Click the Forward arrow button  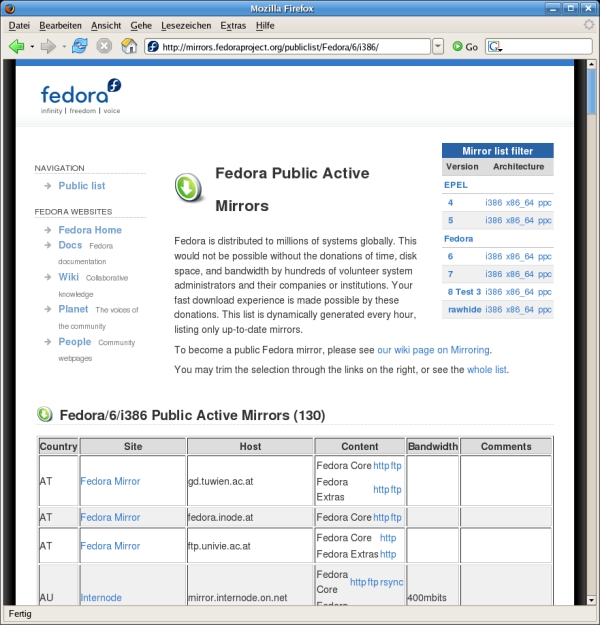click(x=48, y=46)
